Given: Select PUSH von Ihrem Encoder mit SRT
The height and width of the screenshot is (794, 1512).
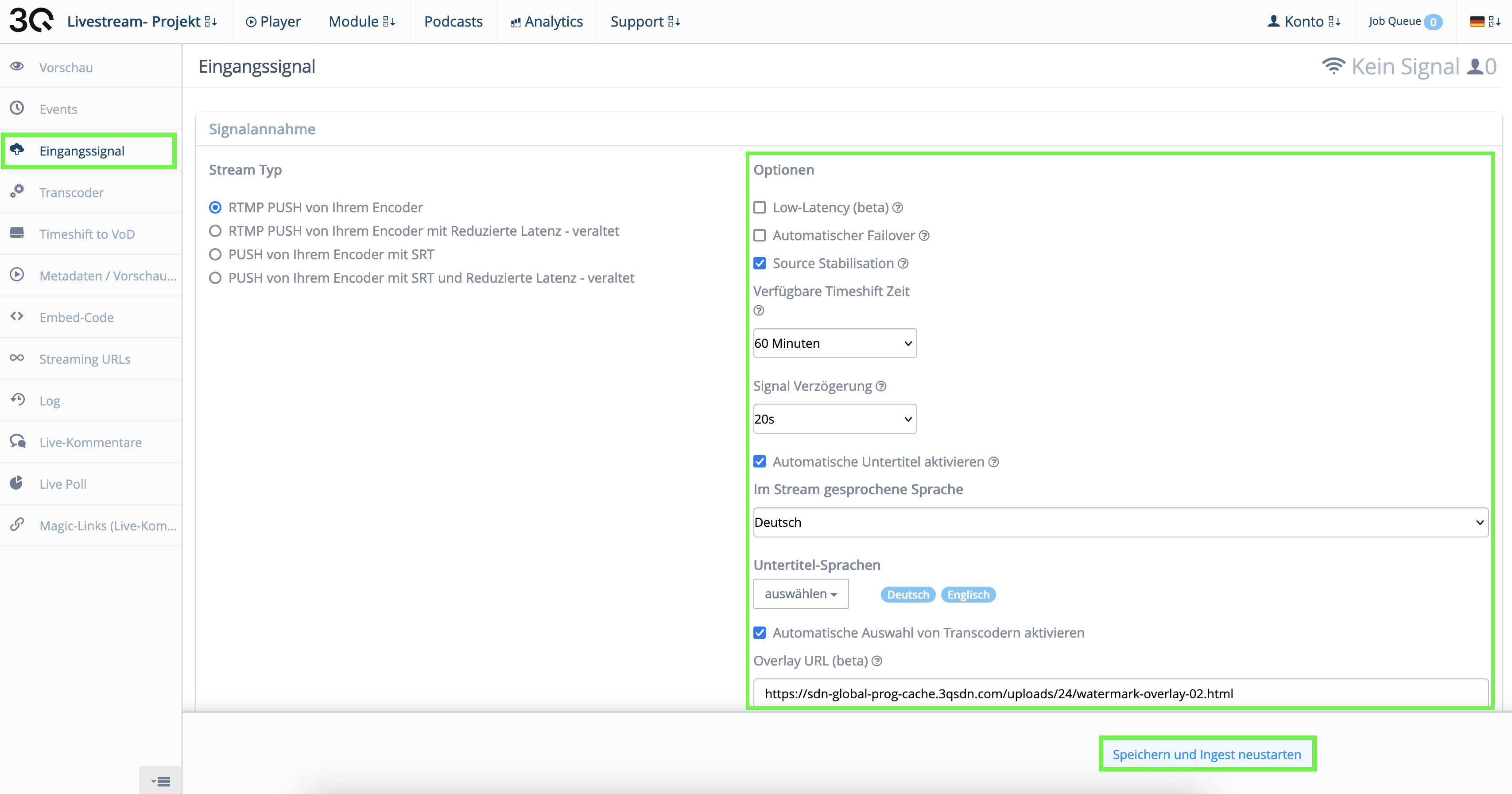Looking at the screenshot, I should pyautogui.click(x=215, y=254).
